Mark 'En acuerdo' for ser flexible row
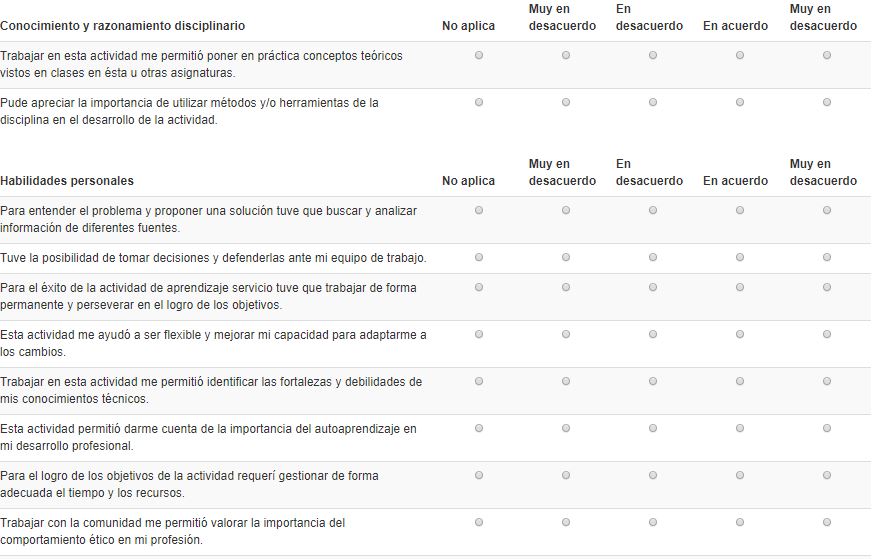The image size is (881, 559). coord(740,334)
